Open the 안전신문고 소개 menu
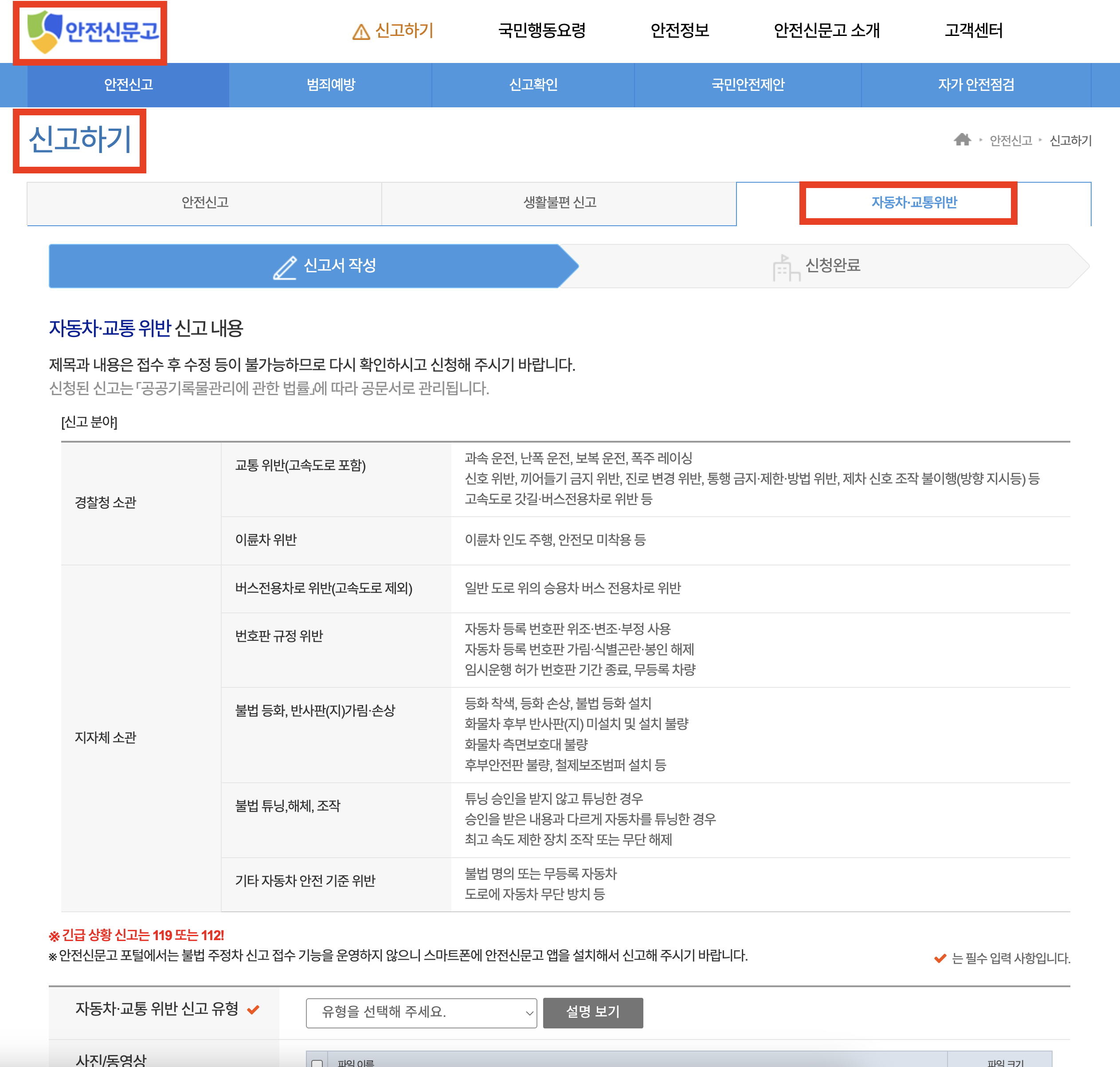 [x=826, y=31]
